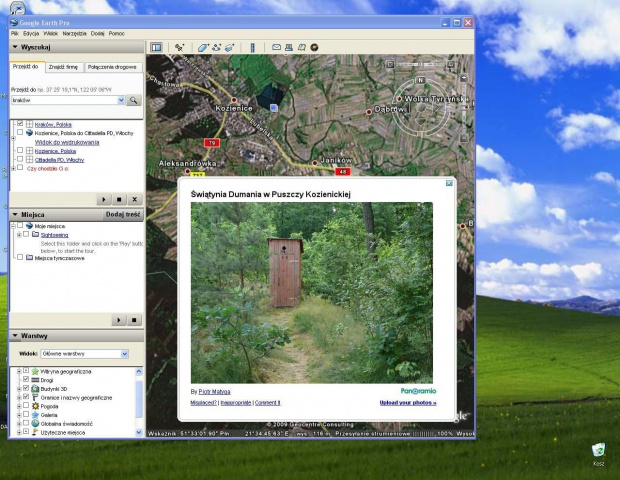Viewport: 620px width, 480px height.
Task: Check the Sightseeing folder checkbox
Action: tap(26, 234)
